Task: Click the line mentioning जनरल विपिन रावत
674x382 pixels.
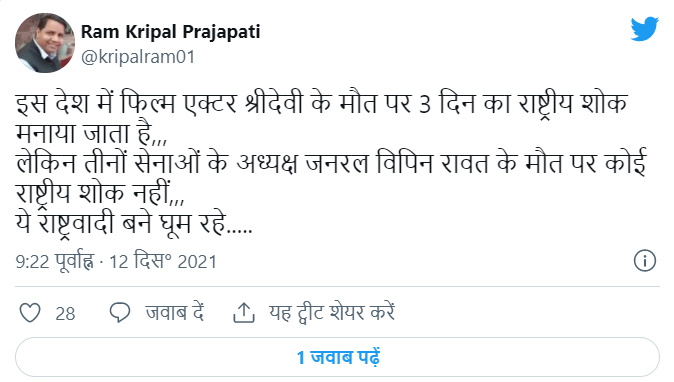Action: pos(331,164)
